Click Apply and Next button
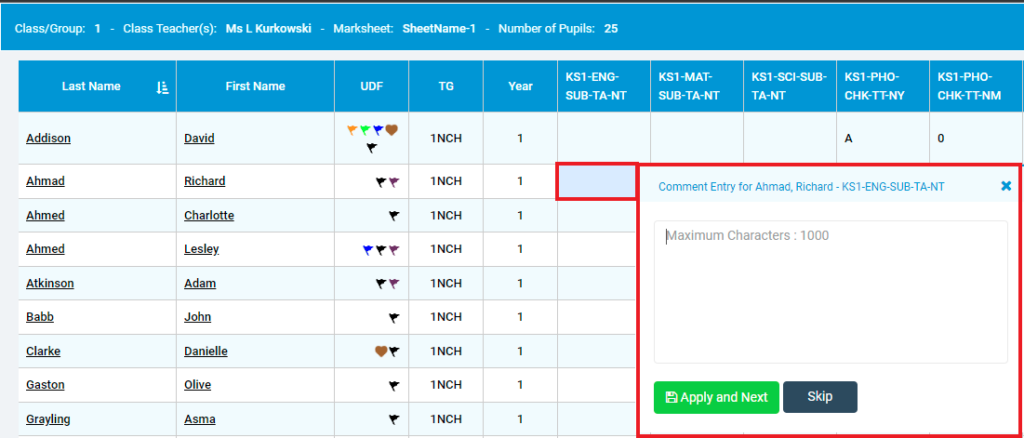1024x438 pixels. coord(716,398)
